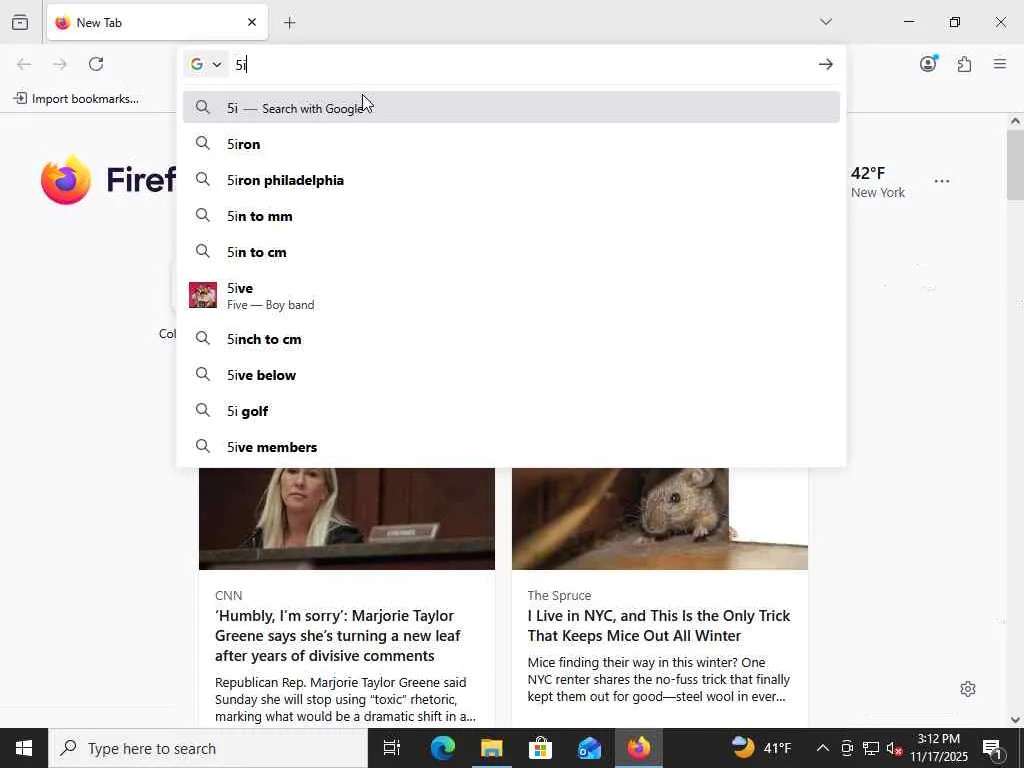The height and width of the screenshot is (768, 1024).
Task: Open the List all tabs chevron
Action: tap(826, 22)
